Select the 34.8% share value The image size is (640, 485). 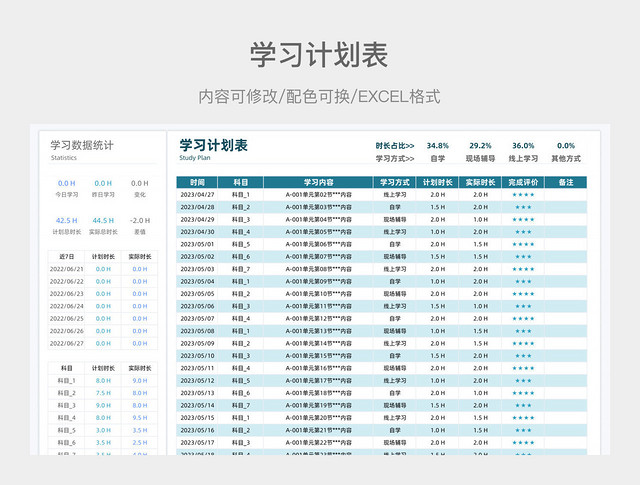[438, 146]
